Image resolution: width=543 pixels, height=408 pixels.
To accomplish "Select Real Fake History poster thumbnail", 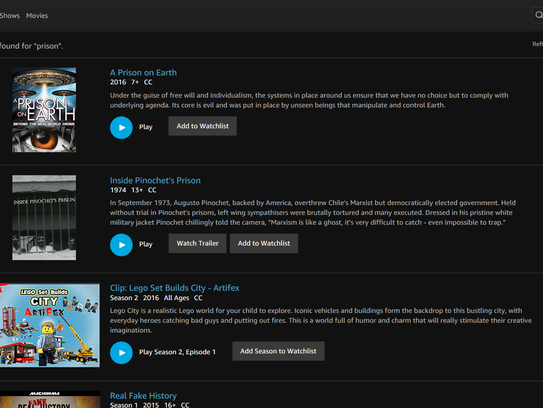I will tap(50, 400).
